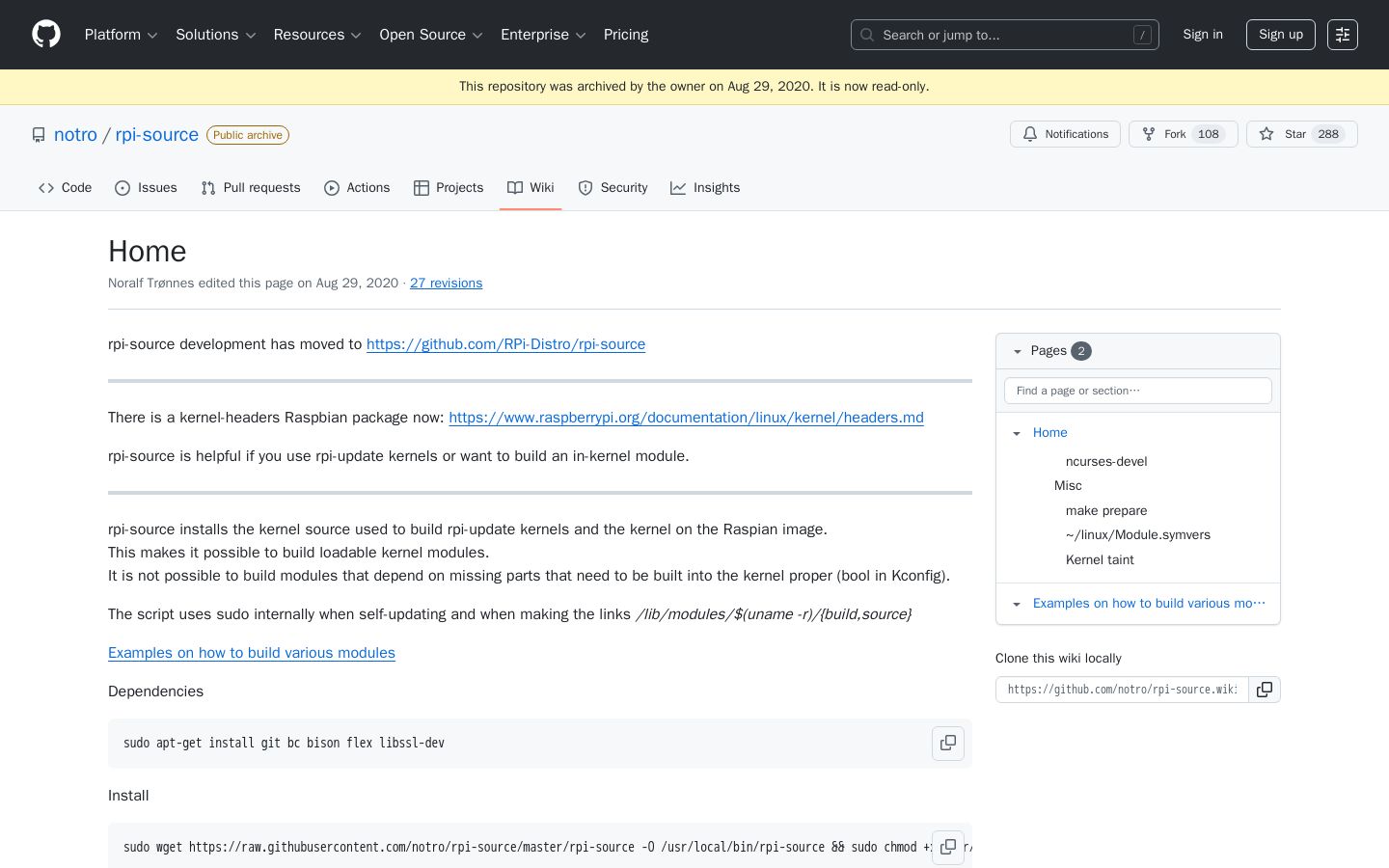This screenshot has width=1389, height=868.
Task: Copy the wget install command
Action: point(948,847)
